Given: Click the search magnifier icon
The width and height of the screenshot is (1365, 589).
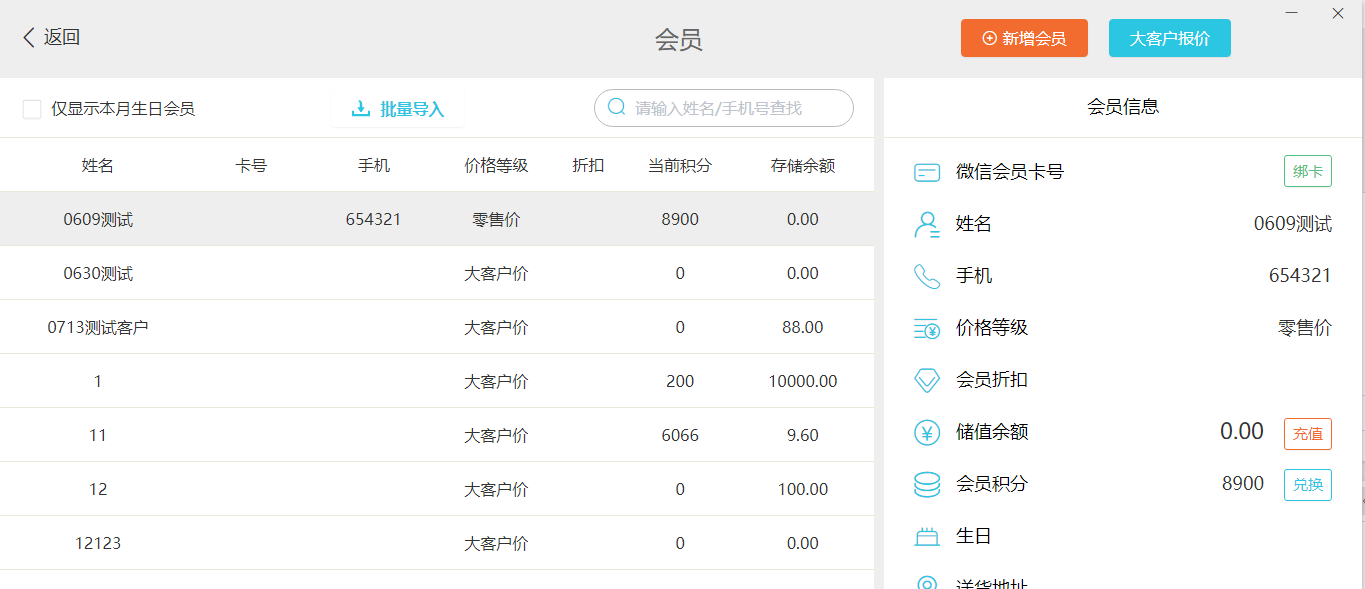Looking at the screenshot, I should pyautogui.click(x=617, y=108).
